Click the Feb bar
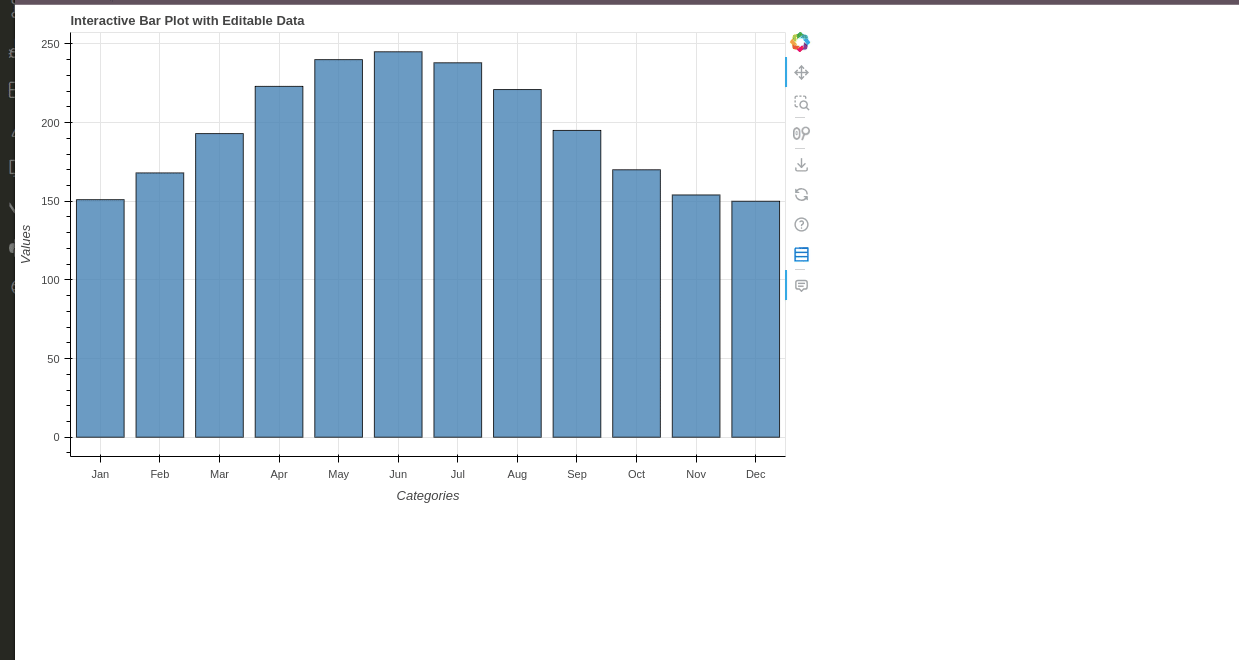Screen dimensions: 1239x660 click(160, 305)
